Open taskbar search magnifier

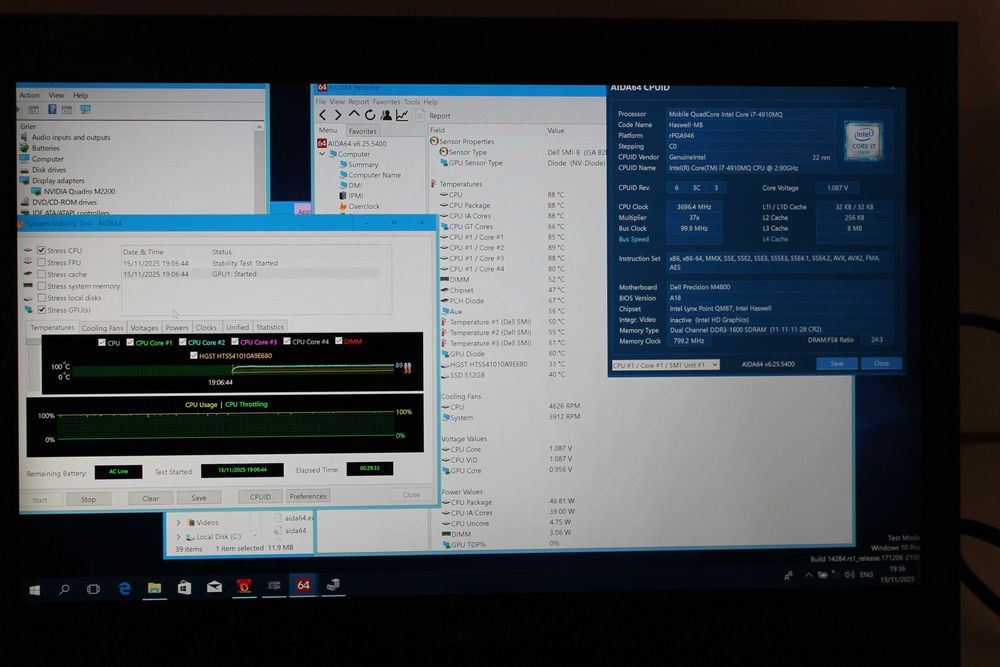(64, 590)
